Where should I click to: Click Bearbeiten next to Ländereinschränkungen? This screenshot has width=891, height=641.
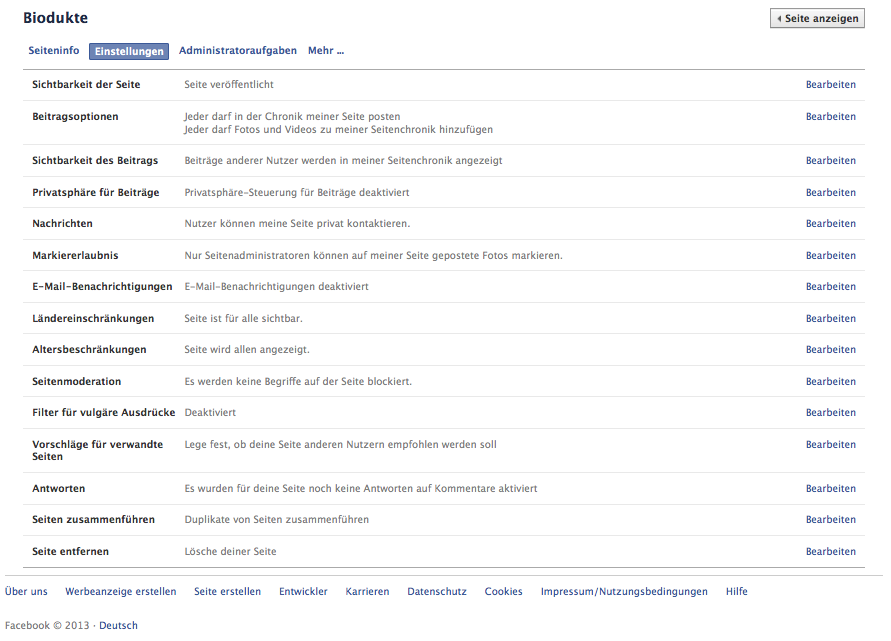coord(830,319)
